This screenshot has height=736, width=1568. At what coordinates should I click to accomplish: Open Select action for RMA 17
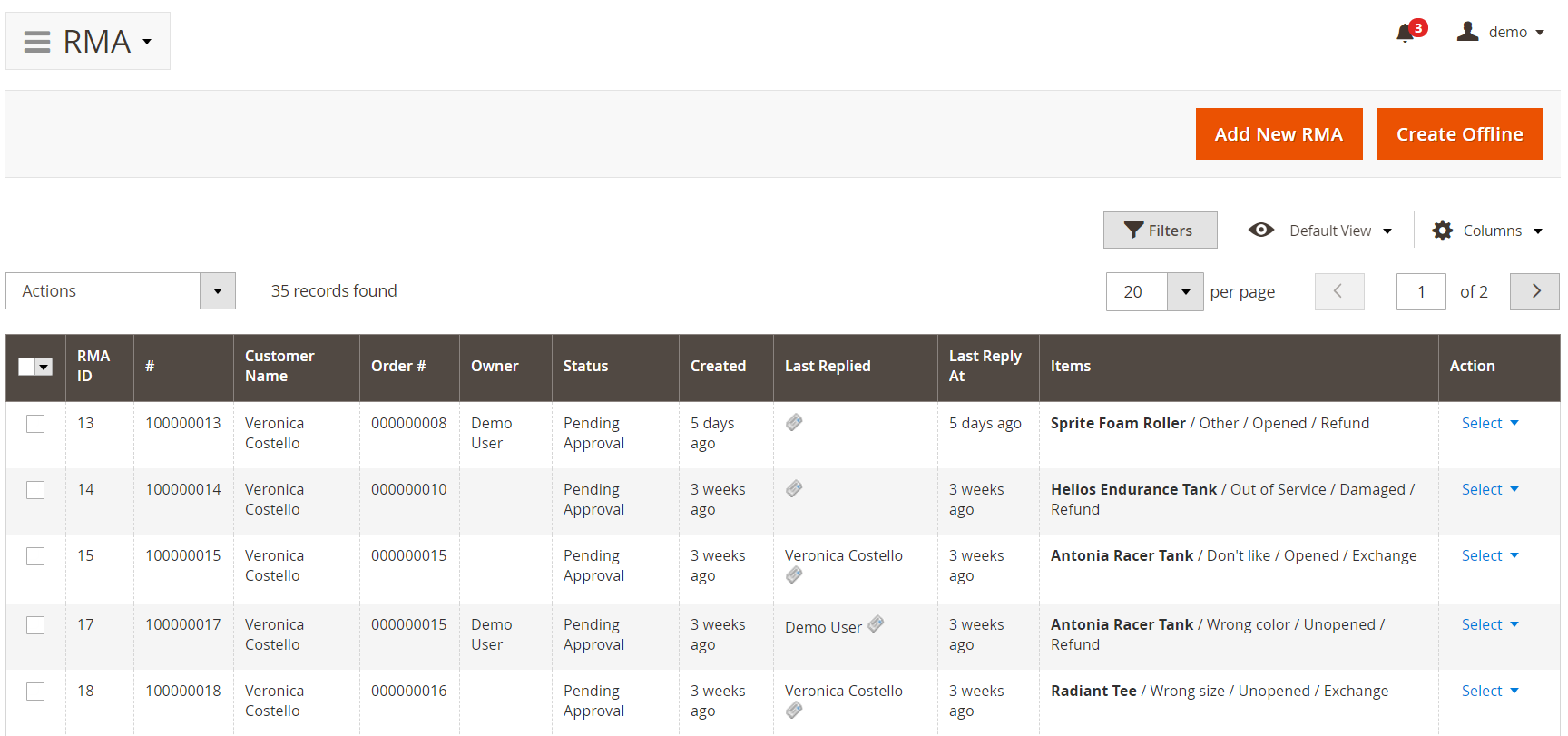click(1490, 624)
